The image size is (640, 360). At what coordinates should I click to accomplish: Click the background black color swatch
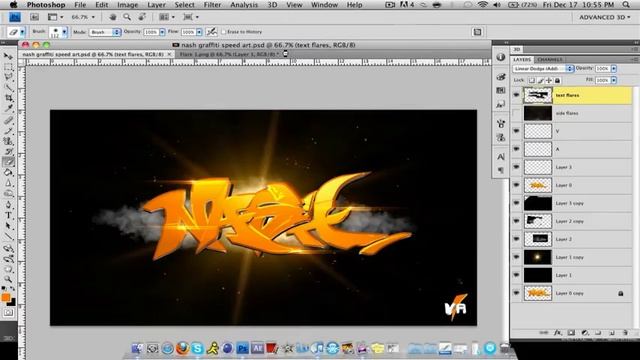(13, 302)
